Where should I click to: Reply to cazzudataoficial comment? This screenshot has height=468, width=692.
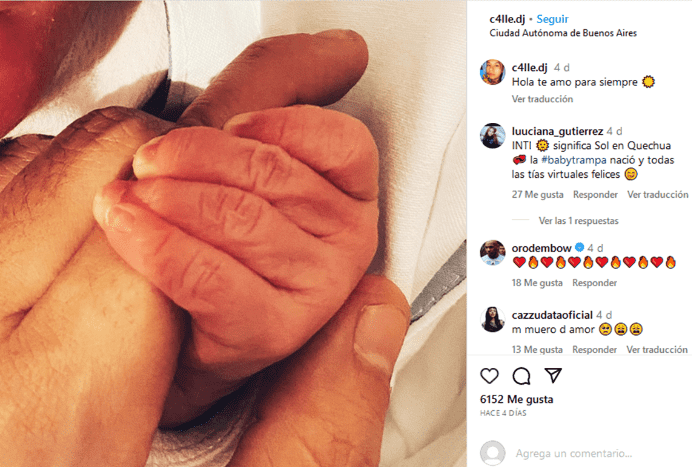pos(594,350)
